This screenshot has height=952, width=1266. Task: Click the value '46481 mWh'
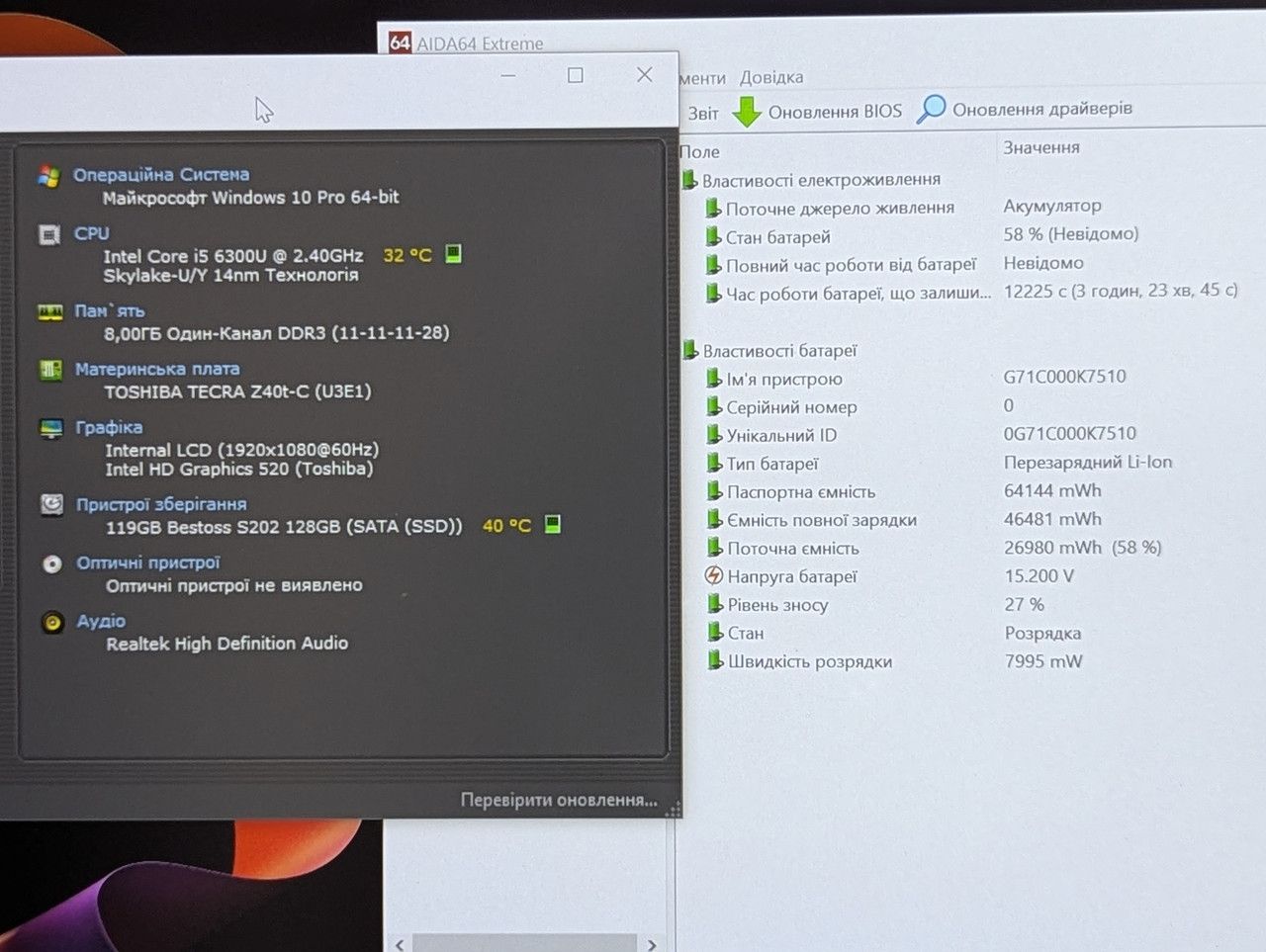pos(1052,519)
